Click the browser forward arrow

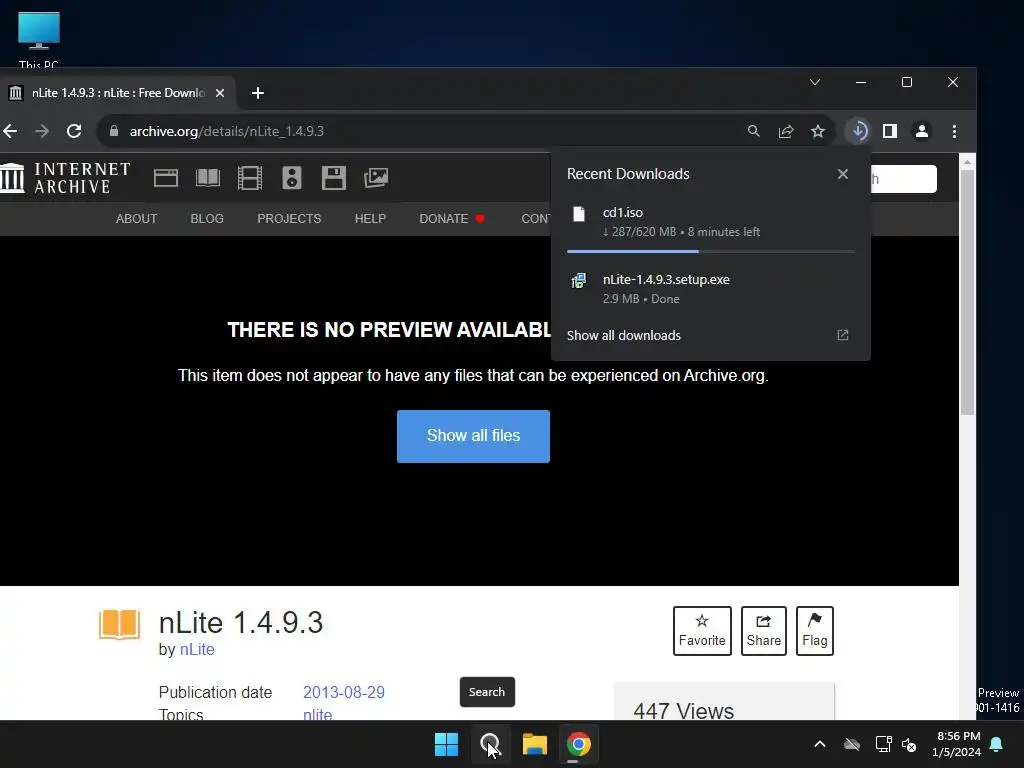tap(42, 131)
